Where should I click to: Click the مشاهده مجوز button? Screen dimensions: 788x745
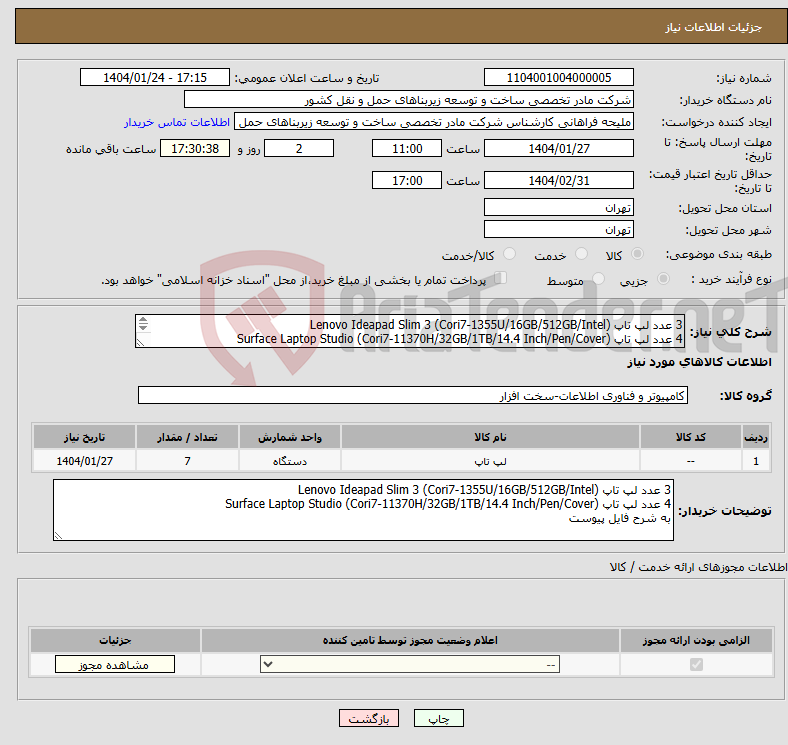(115, 665)
